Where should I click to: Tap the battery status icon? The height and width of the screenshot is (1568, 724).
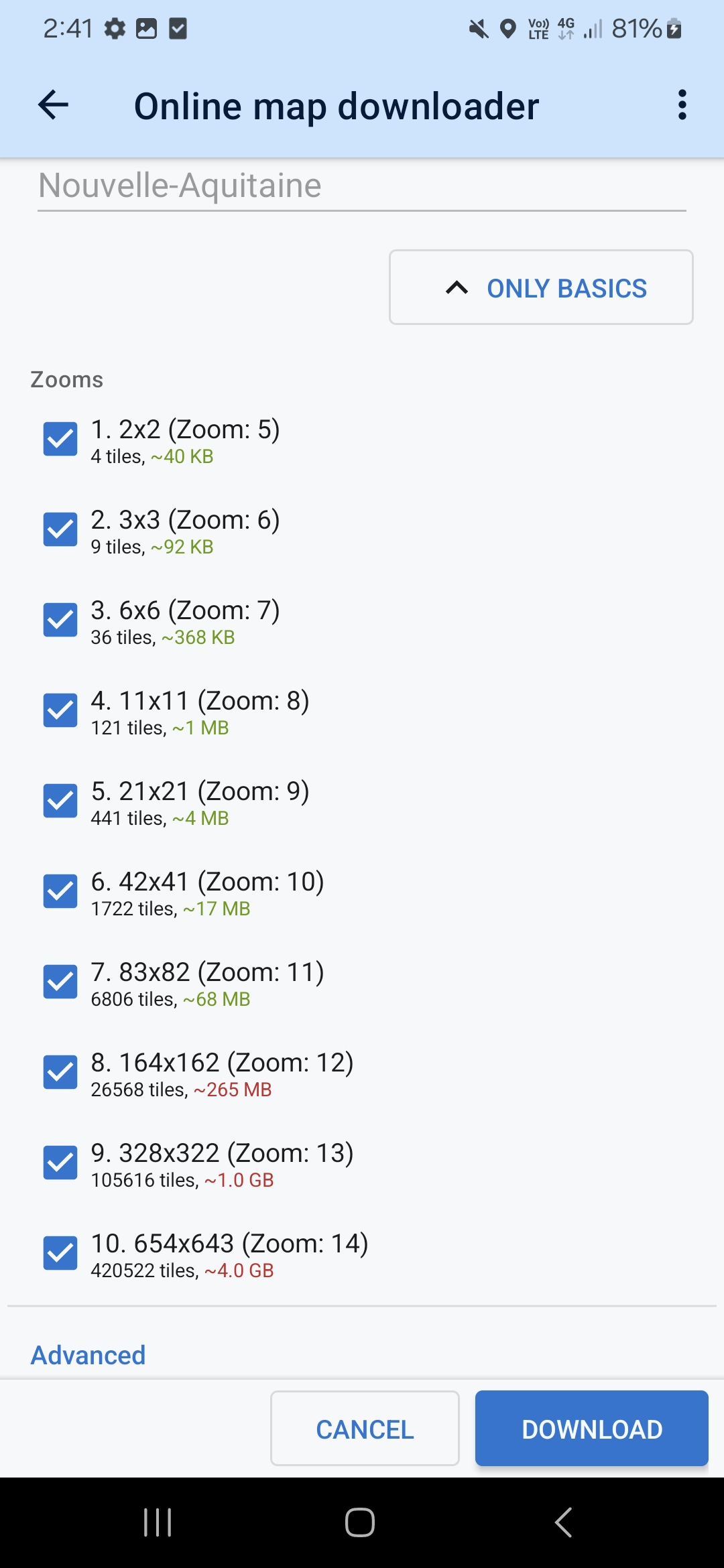674,29
